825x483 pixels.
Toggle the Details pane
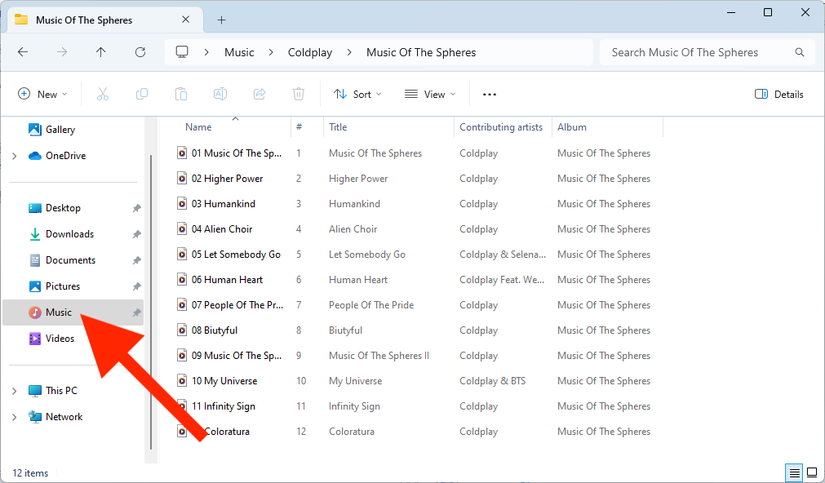779,94
